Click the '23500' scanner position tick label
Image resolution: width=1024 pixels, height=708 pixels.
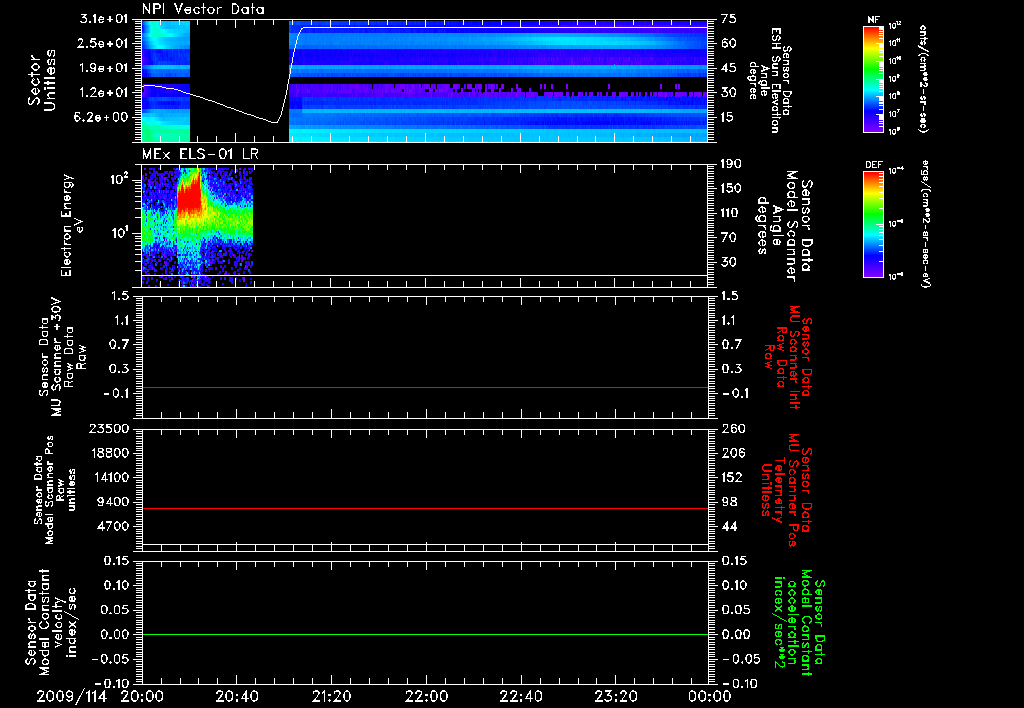coord(108,428)
